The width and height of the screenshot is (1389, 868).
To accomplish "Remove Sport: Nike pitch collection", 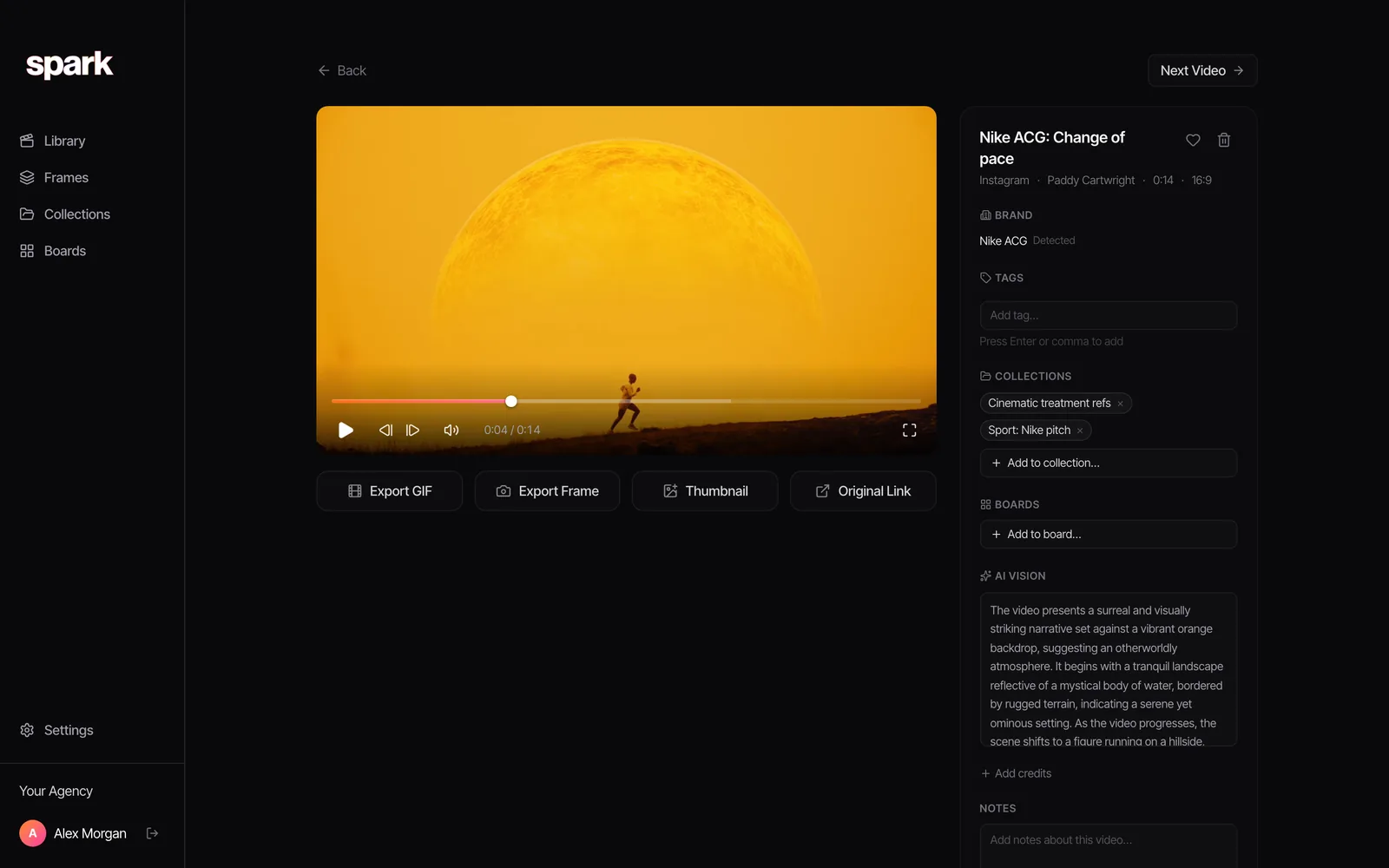I will click(x=1080, y=431).
